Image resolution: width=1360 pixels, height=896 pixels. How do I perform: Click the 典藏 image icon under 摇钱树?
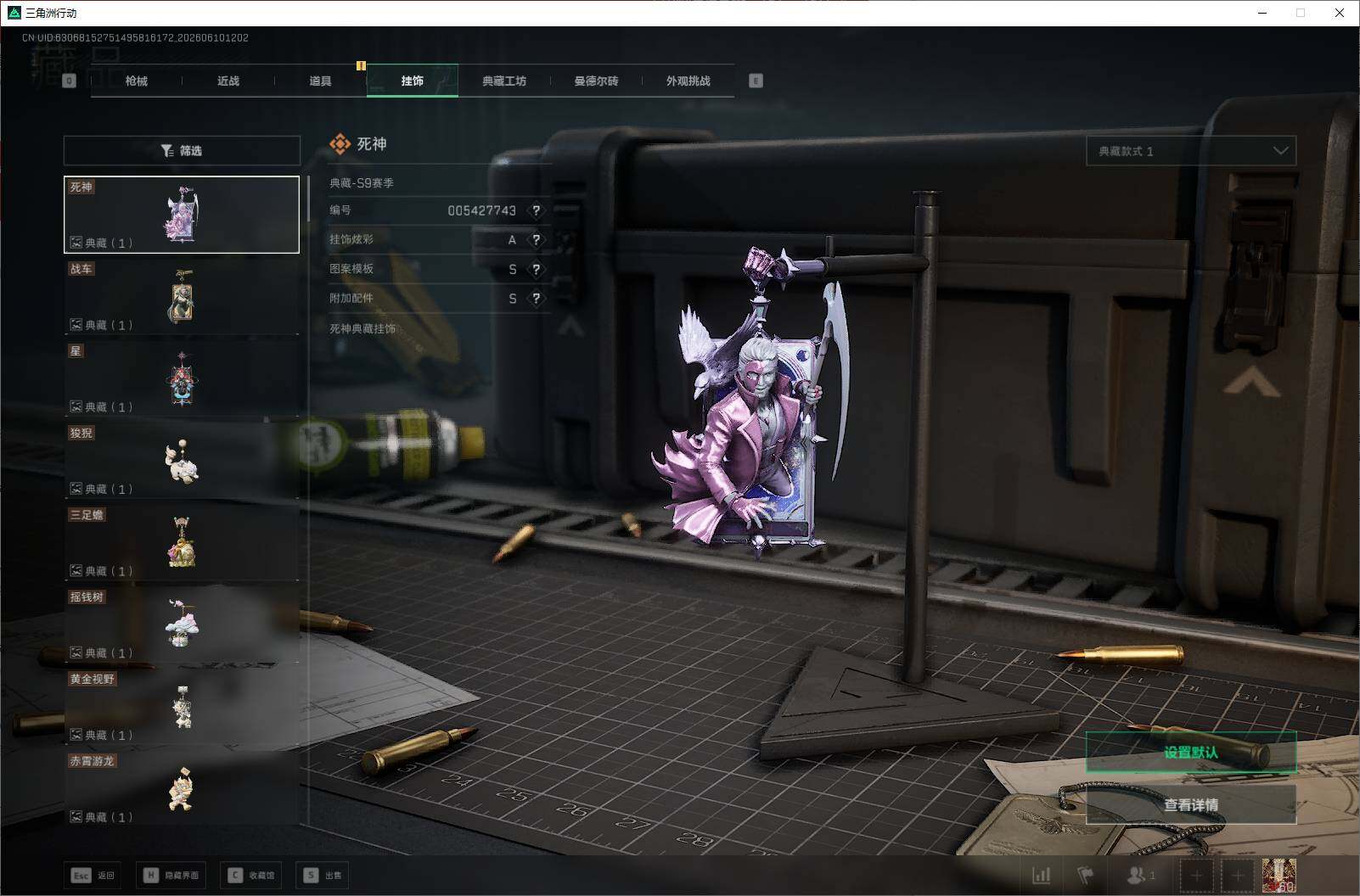pos(76,652)
